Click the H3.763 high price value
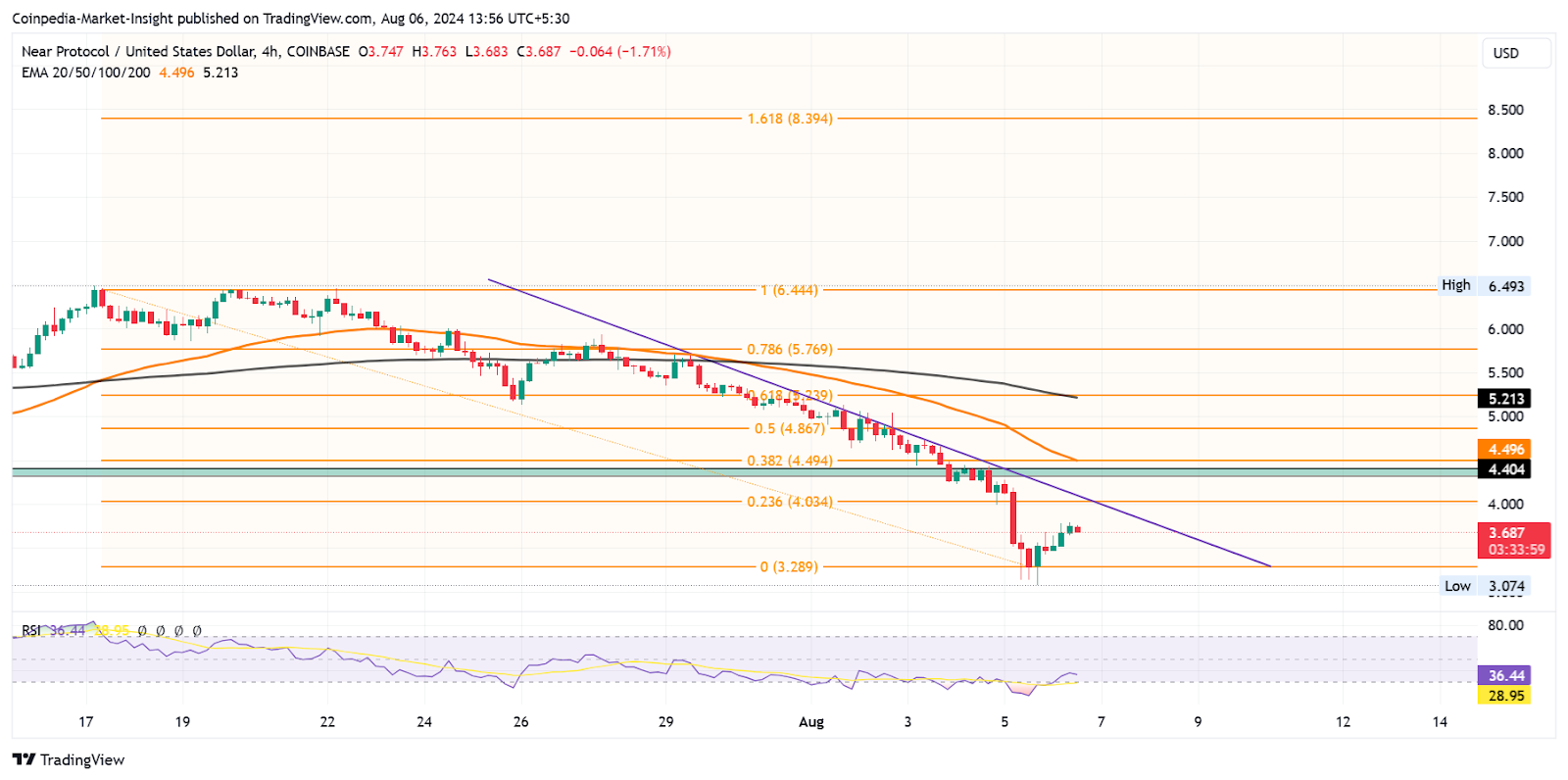The image size is (1568, 780). [434, 52]
